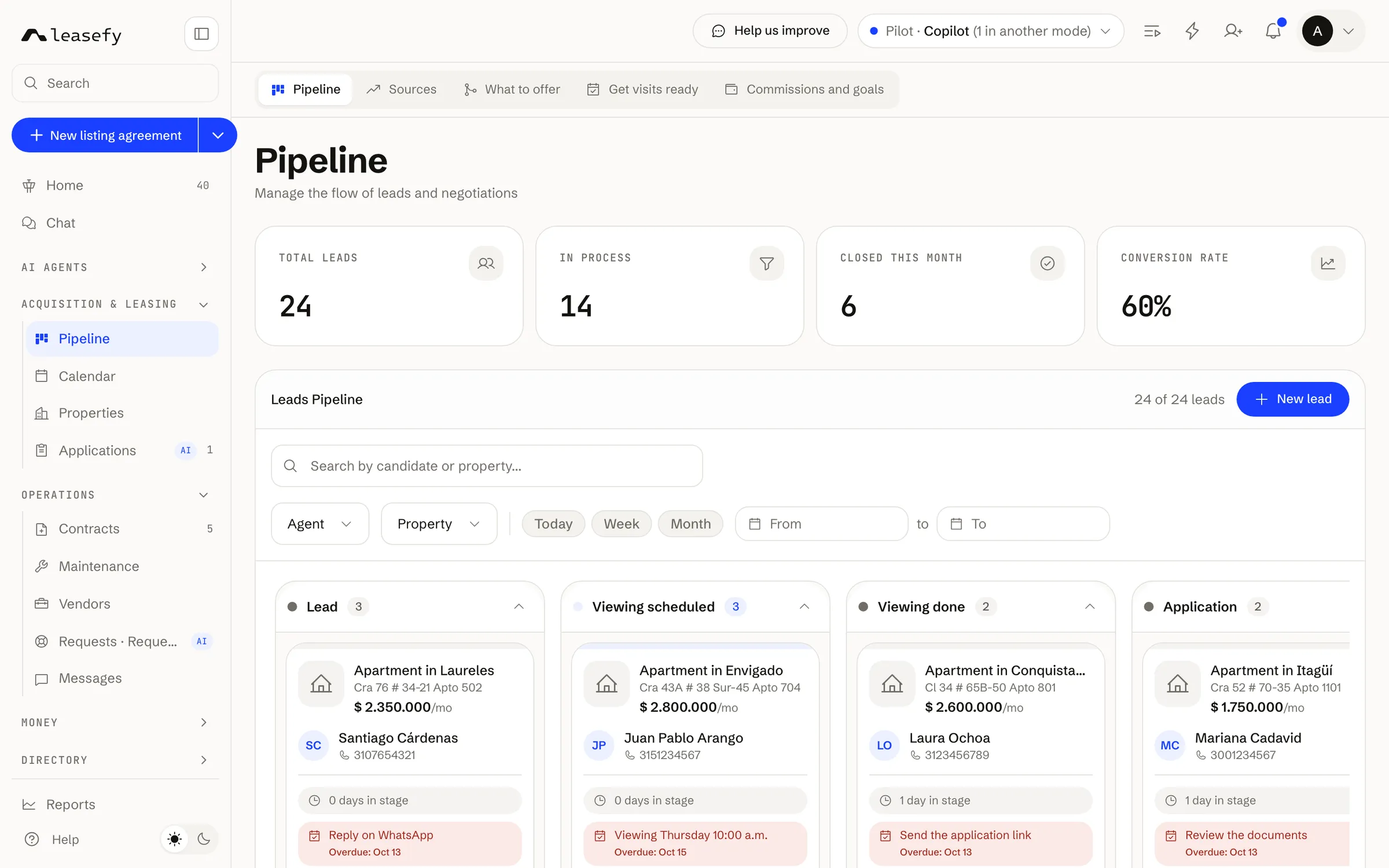Click the New lead button
The width and height of the screenshot is (1389, 868).
tap(1293, 399)
